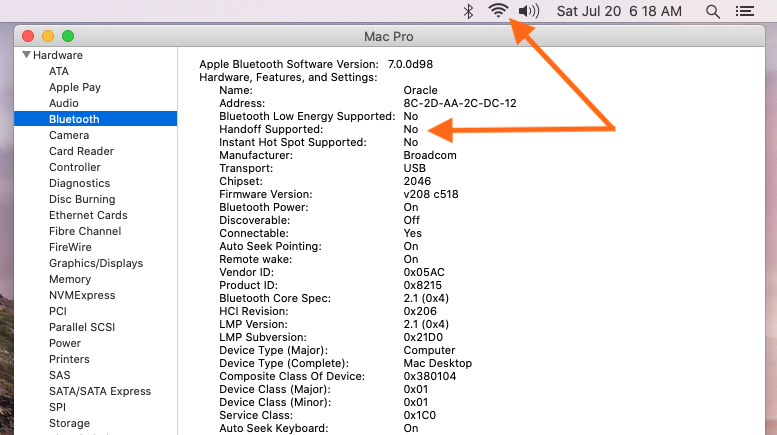Select Fibre Channel in the sidebar

coord(85,231)
